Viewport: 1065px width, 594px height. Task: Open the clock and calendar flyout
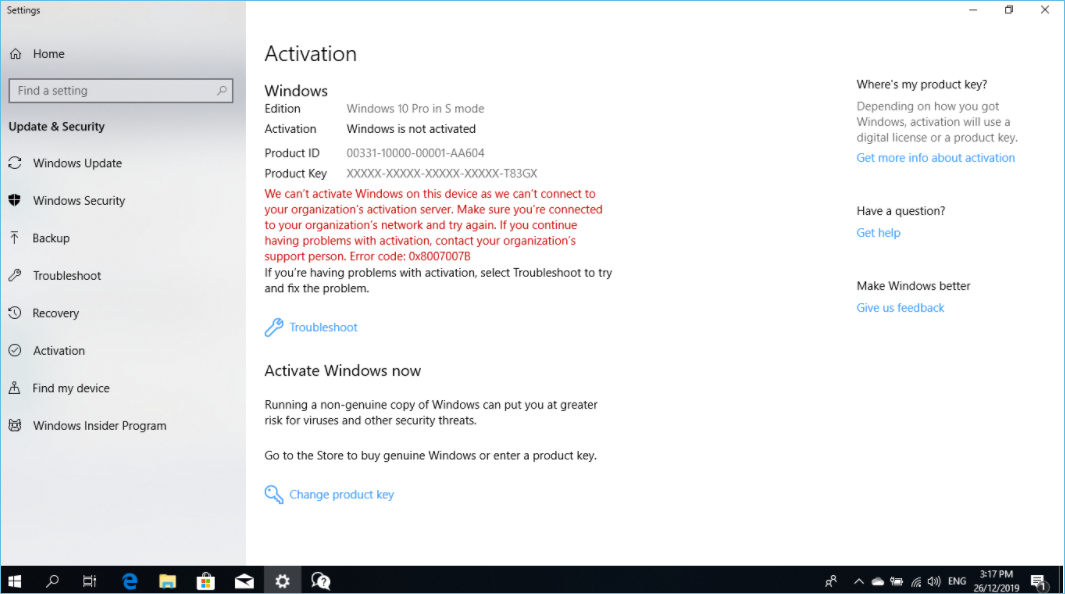996,580
